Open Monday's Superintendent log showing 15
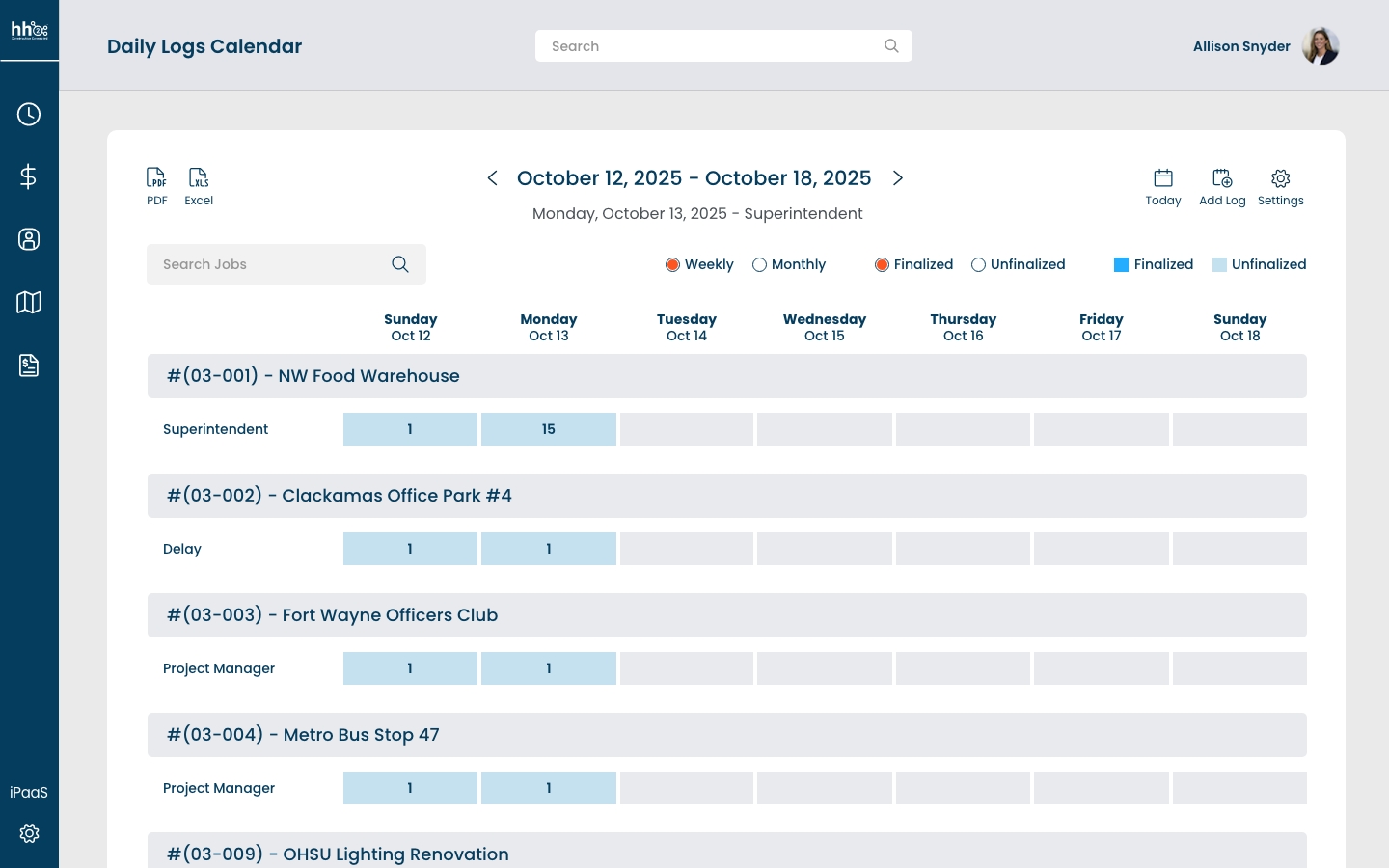The height and width of the screenshot is (868, 1389). click(x=548, y=429)
